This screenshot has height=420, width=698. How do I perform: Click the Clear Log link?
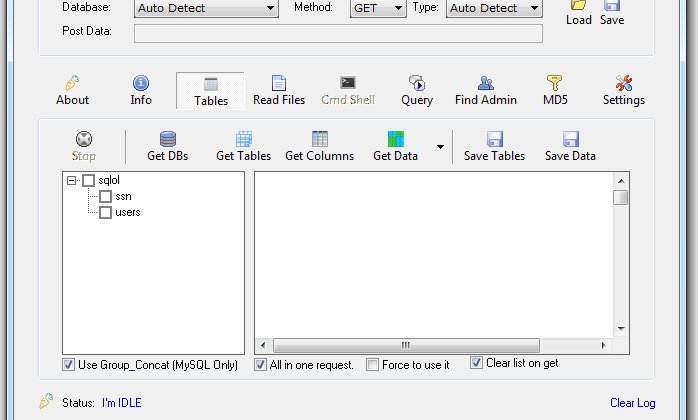(x=633, y=403)
